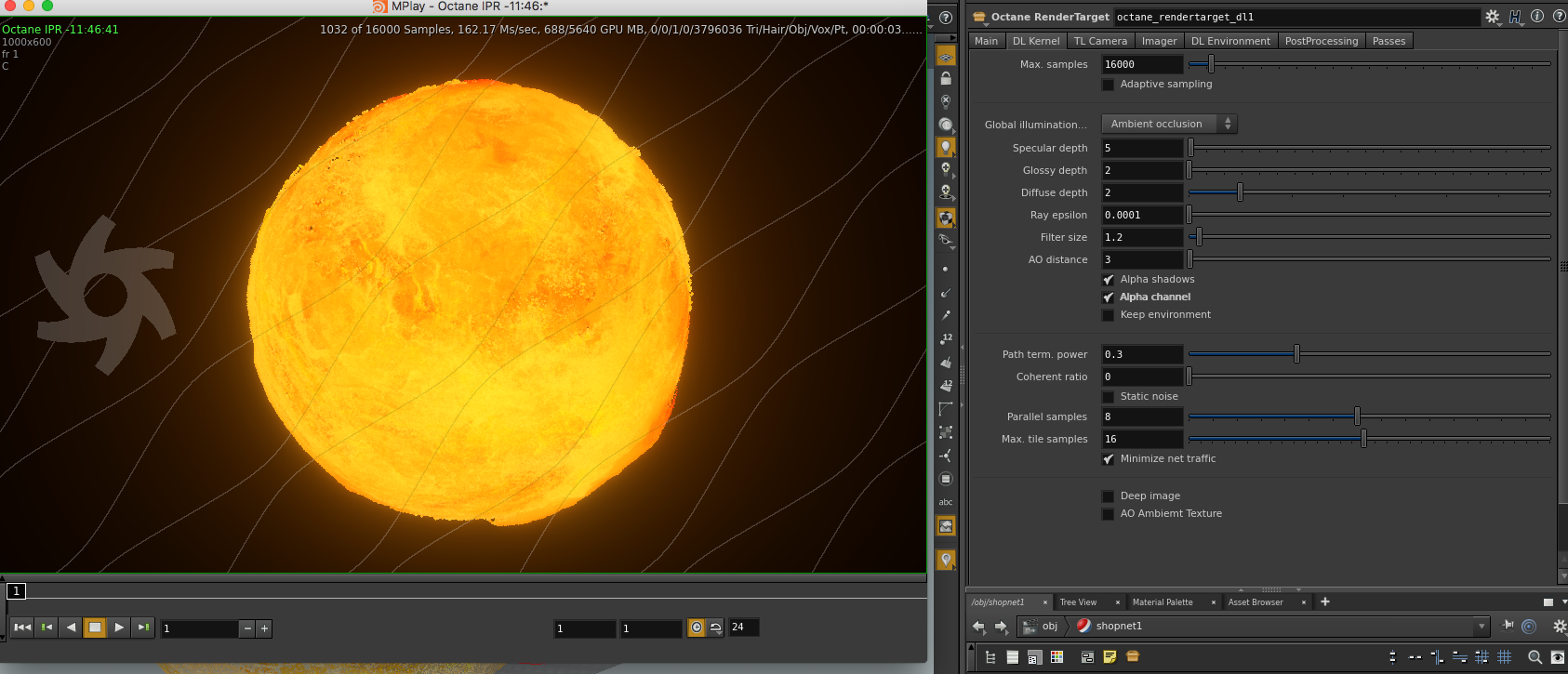
Task: Click the Path term. power slider handle
Action: (x=1296, y=354)
